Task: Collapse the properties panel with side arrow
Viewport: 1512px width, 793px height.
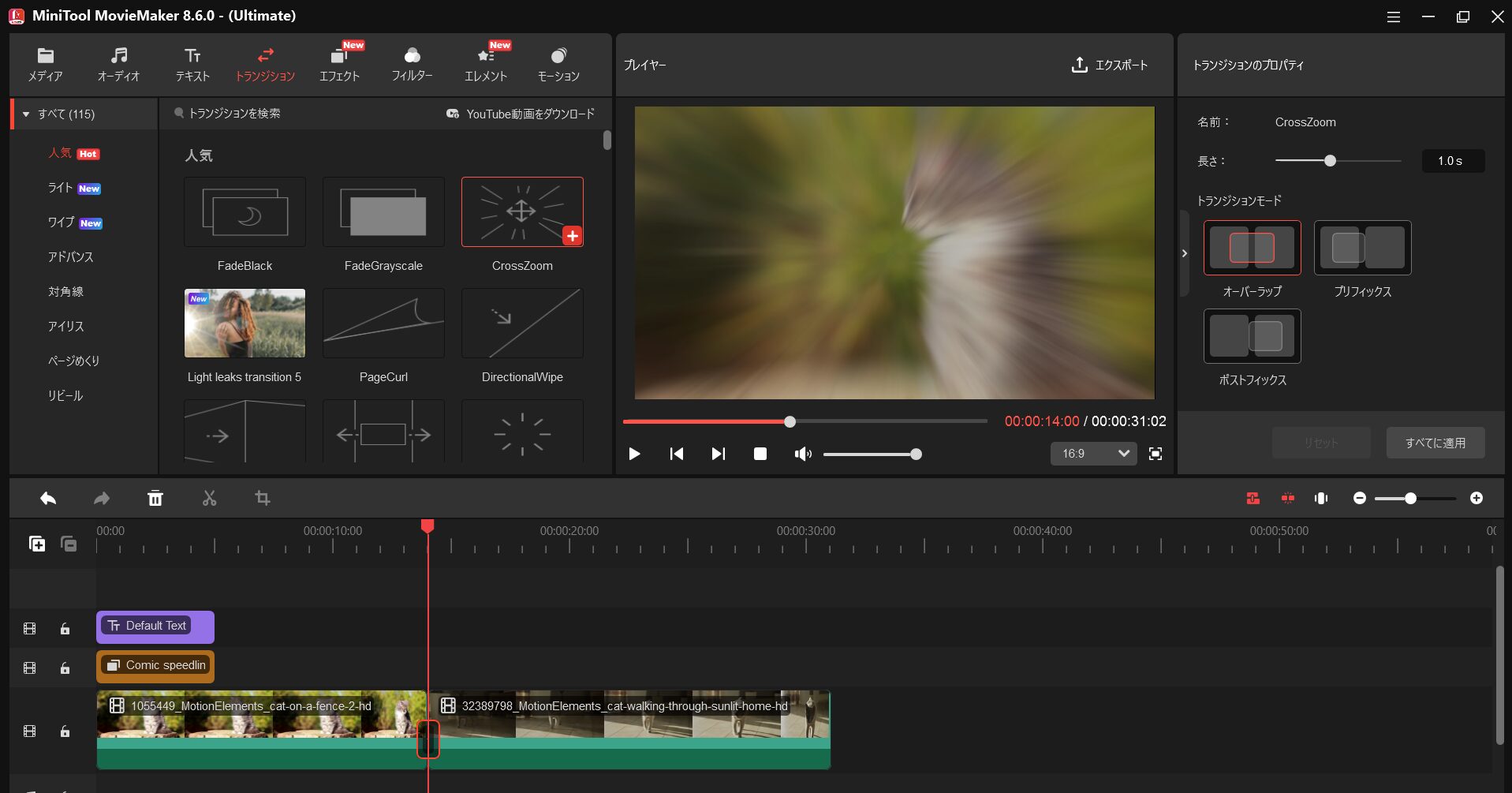Action: click(1184, 253)
